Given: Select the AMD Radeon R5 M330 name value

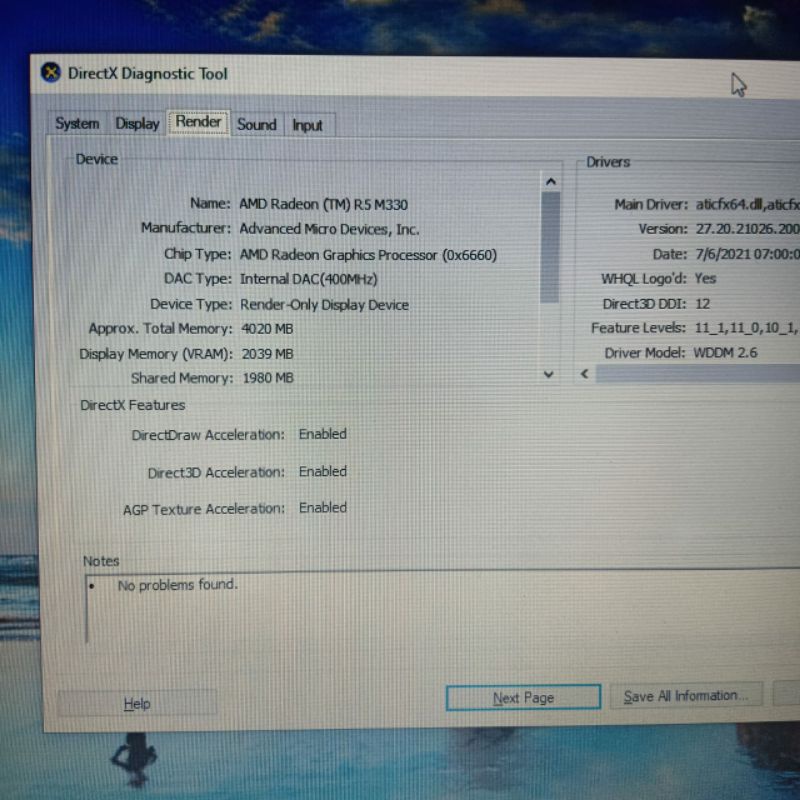Looking at the screenshot, I should click(323, 204).
